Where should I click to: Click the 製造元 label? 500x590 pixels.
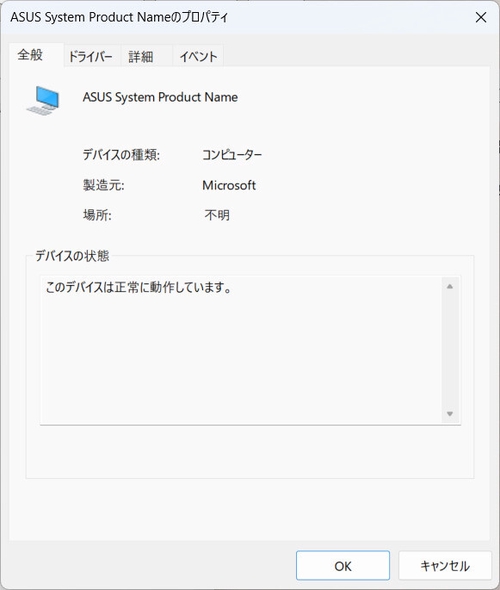[103, 185]
